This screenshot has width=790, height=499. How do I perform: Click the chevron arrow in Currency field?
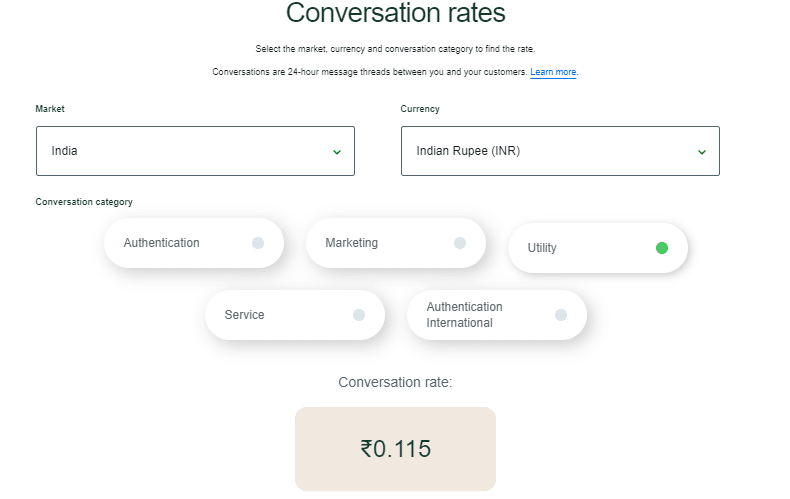pyautogui.click(x=702, y=152)
